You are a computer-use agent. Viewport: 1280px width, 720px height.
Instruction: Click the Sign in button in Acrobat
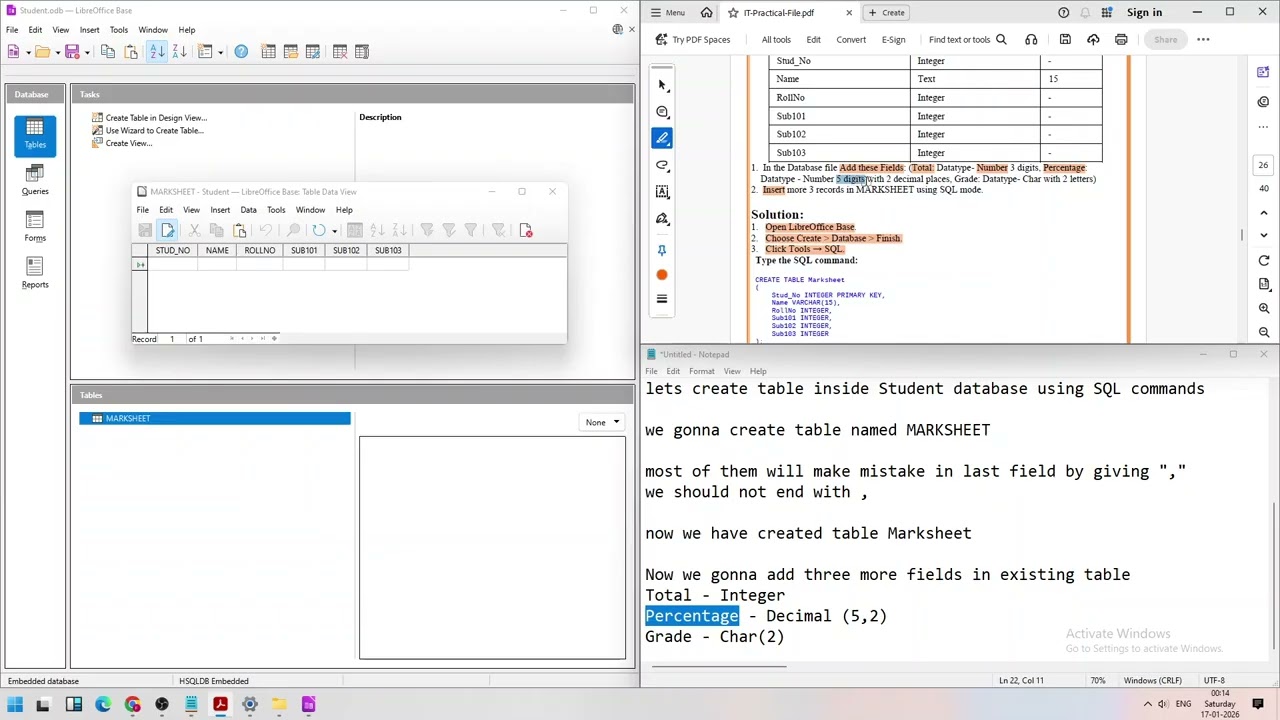(1144, 13)
